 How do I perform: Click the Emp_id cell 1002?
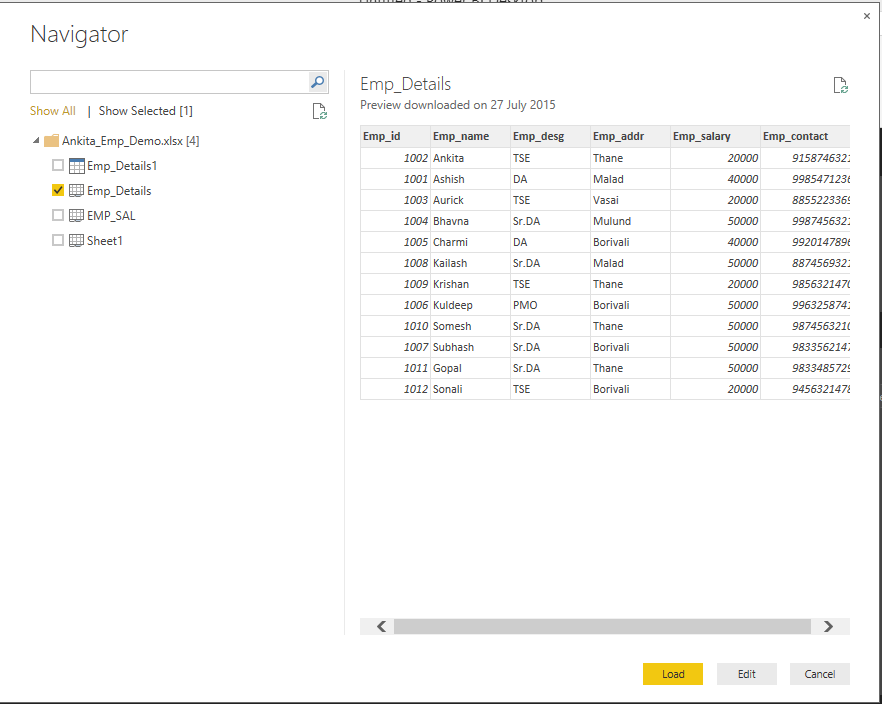coord(395,158)
